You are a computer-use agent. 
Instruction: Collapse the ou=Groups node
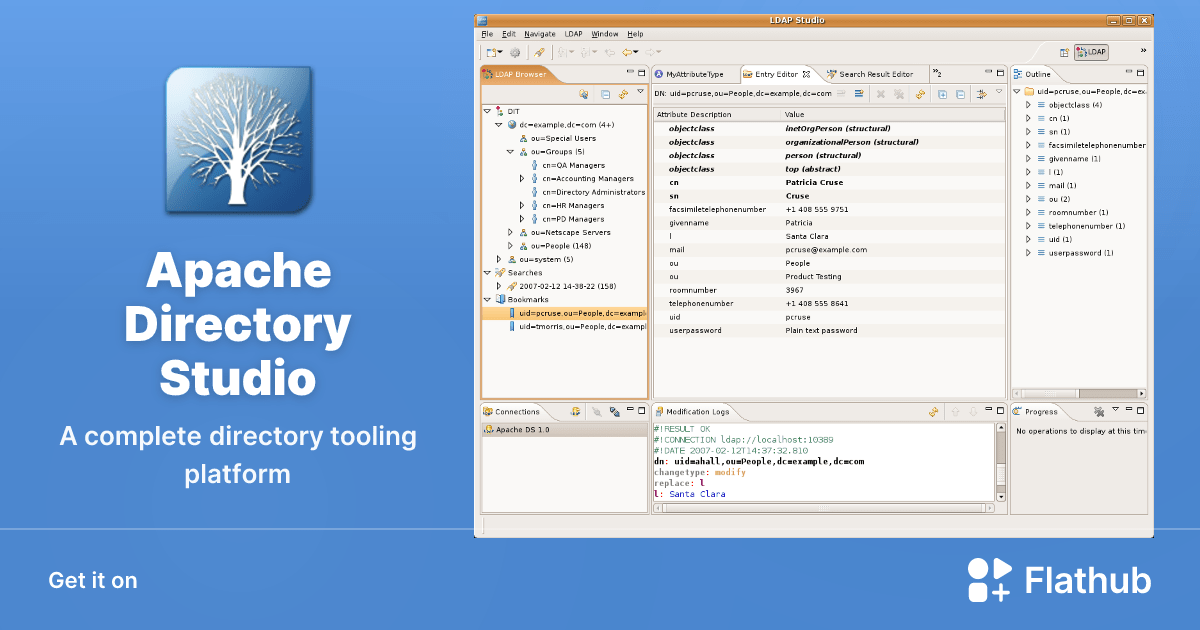[510, 152]
